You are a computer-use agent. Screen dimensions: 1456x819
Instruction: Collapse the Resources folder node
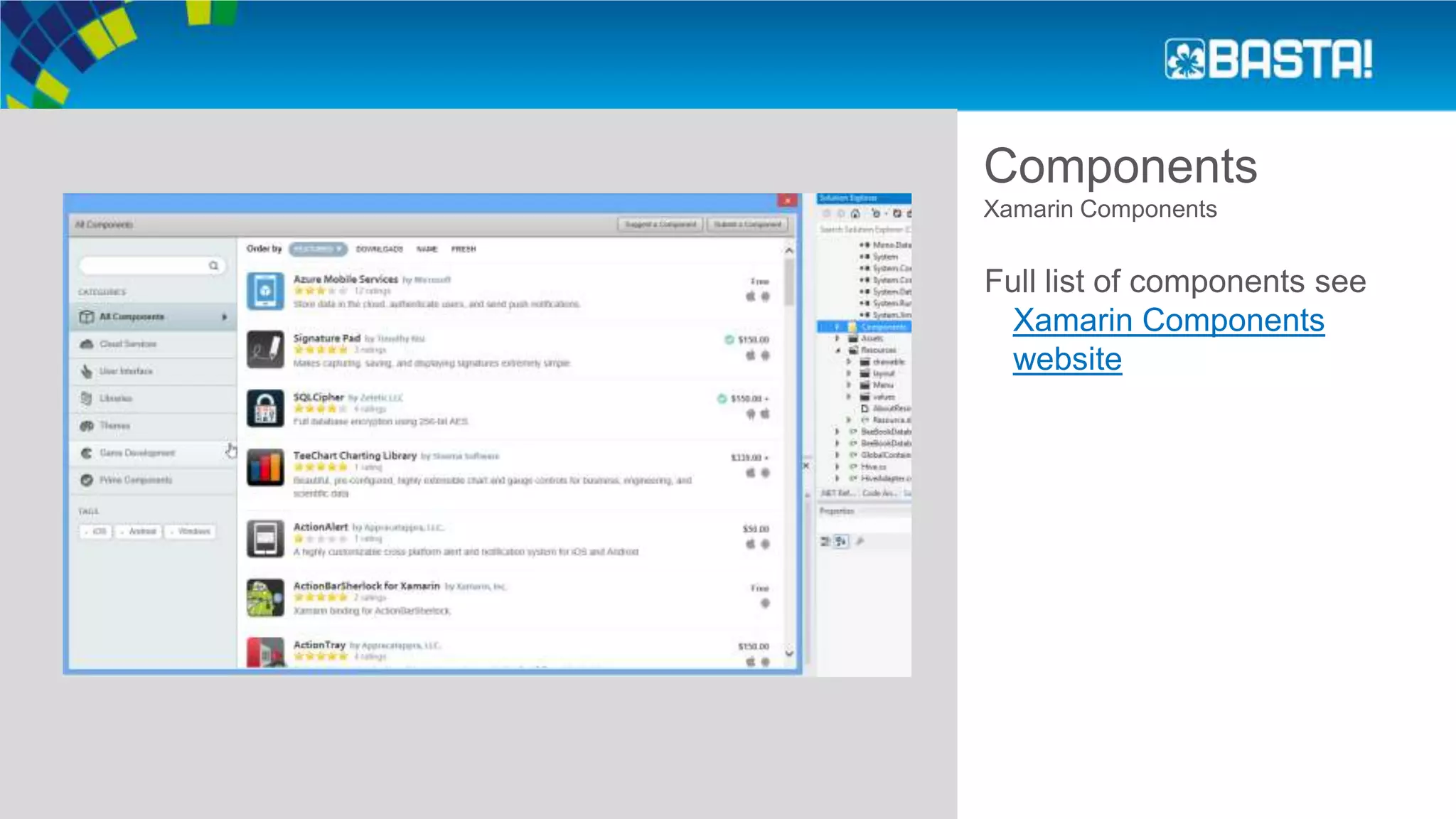pyautogui.click(x=837, y=350)
